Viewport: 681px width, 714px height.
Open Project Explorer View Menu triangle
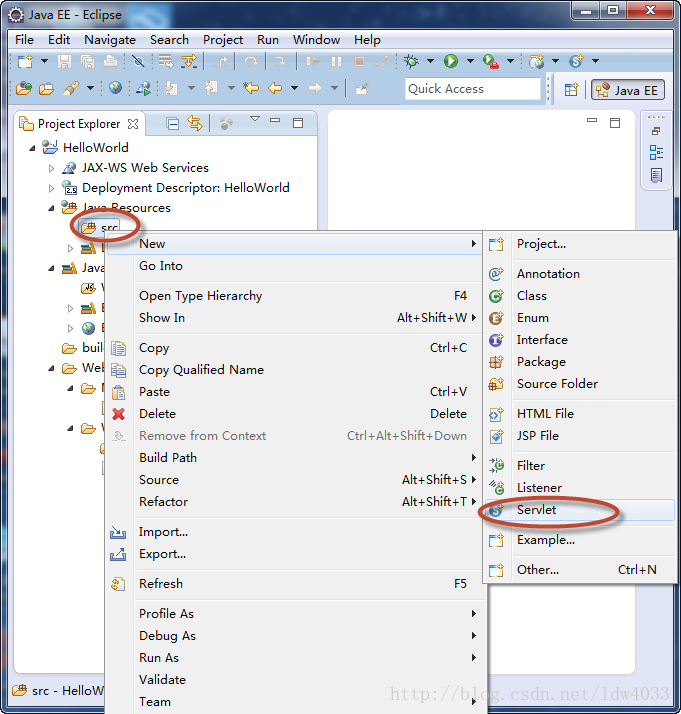[255, 119]
